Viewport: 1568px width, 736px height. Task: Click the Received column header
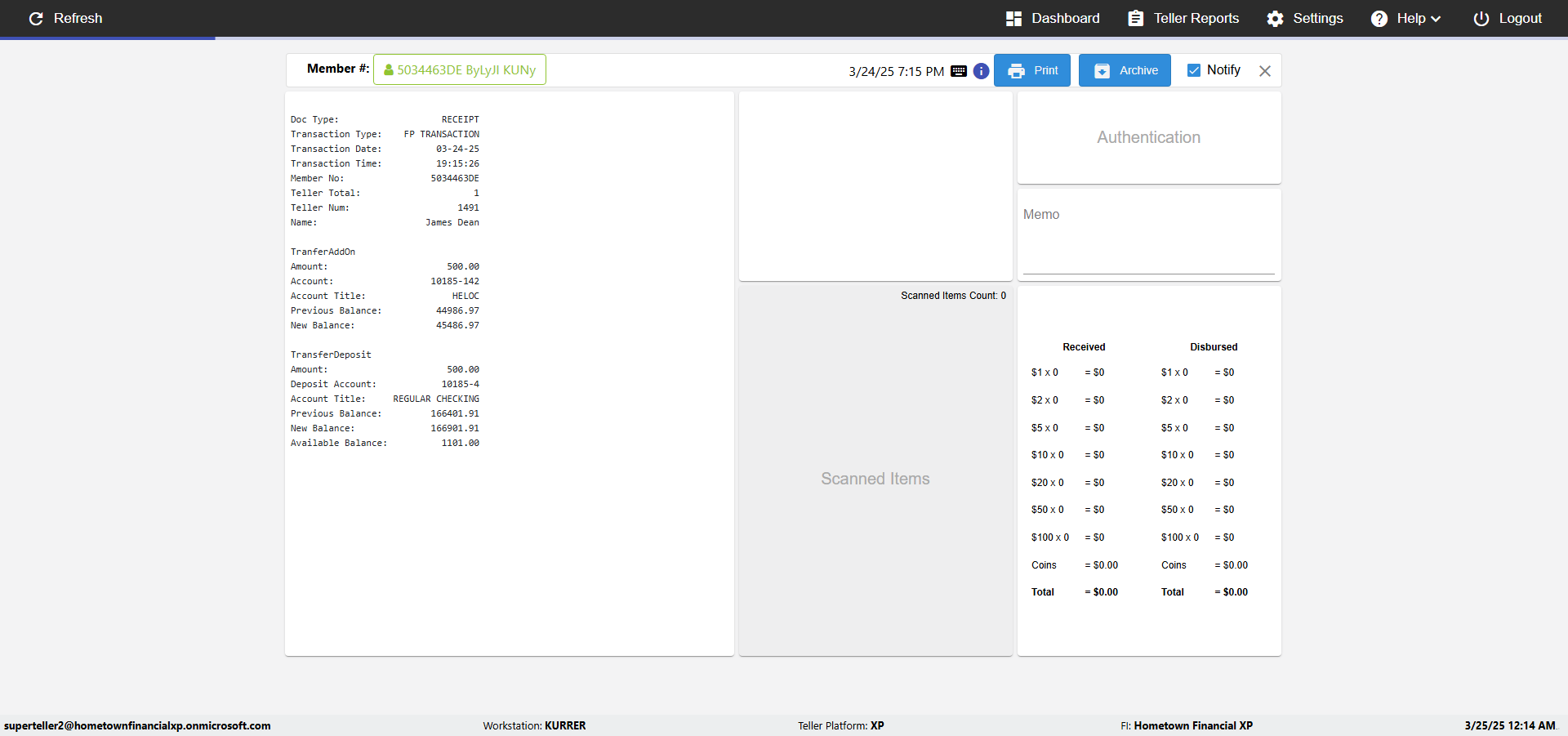pyautogui.click(x=1084, y=347)
